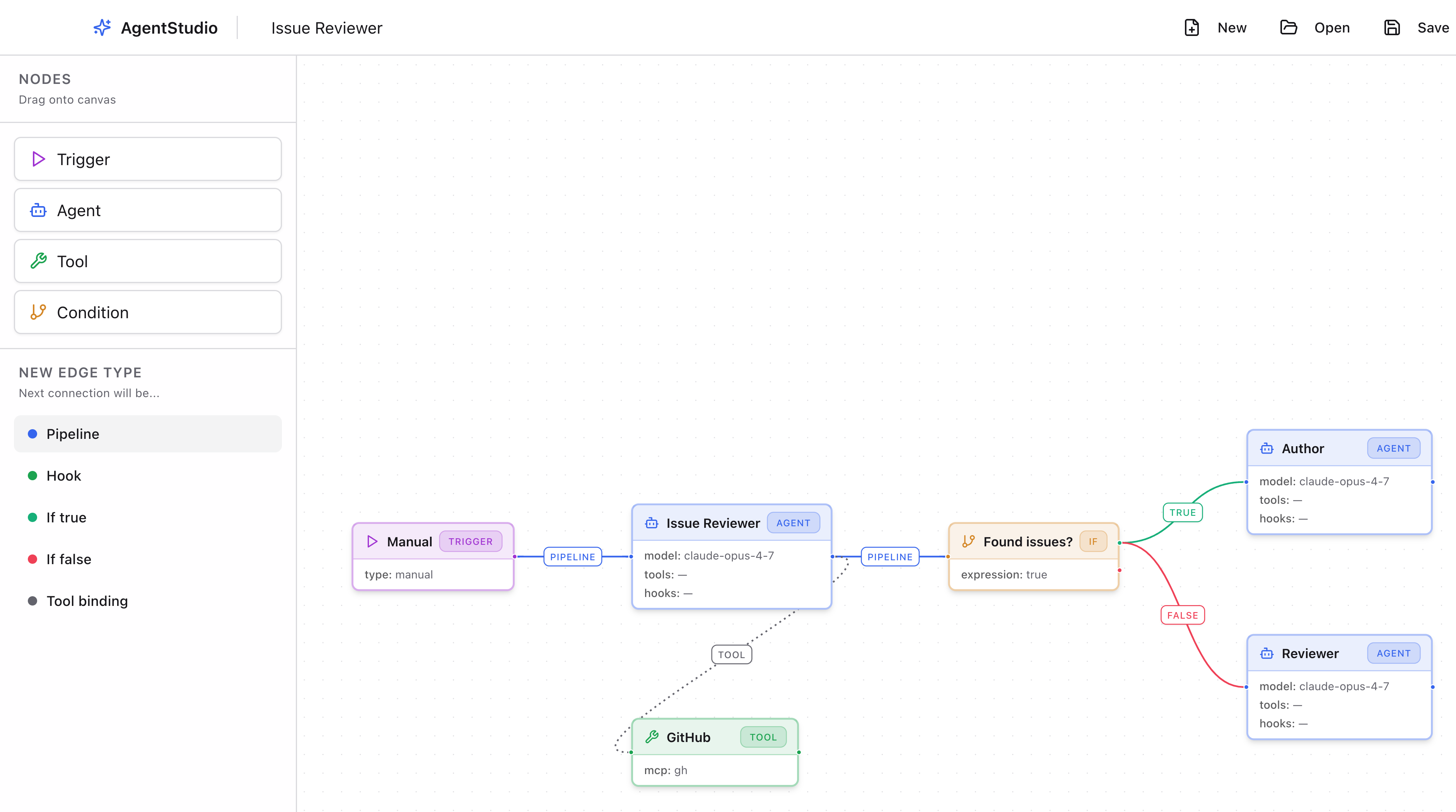Click the Open folder icon
The image size is (1456, 812).
1288,28
